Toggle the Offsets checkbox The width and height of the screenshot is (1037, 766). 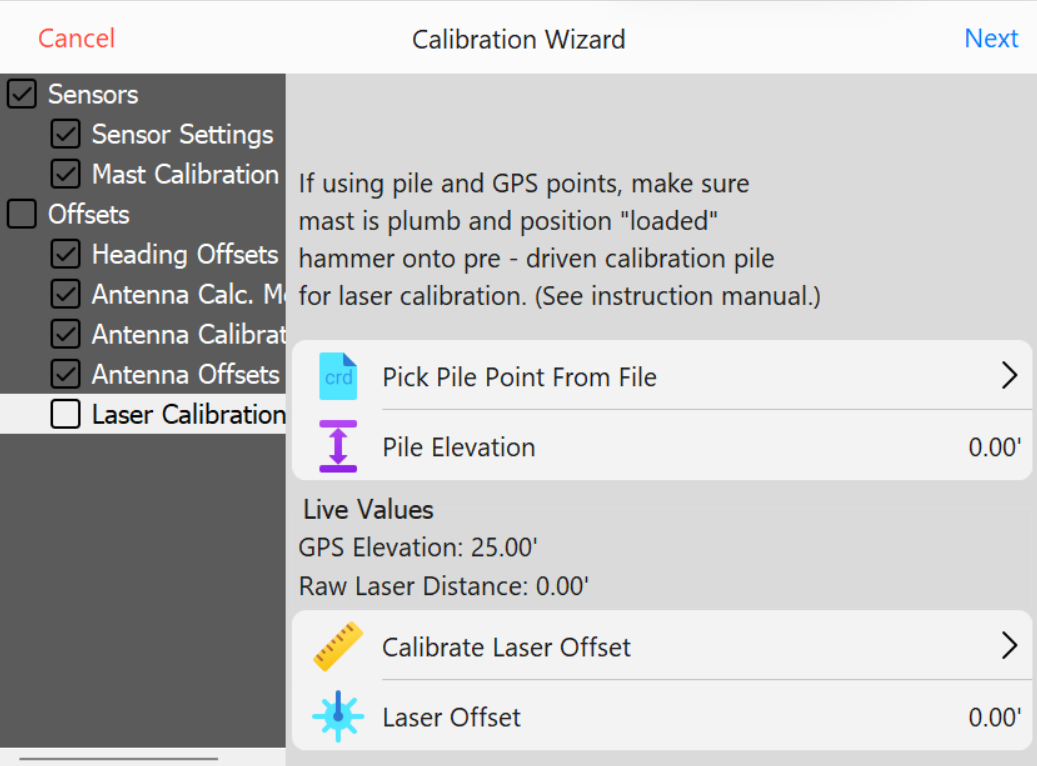pyautogui.click(x=22, y=214)
